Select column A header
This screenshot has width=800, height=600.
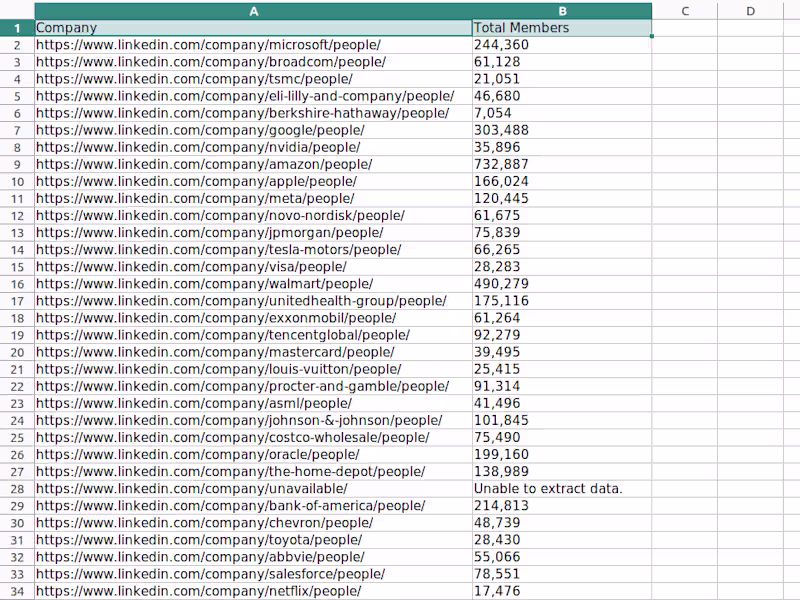(x=254, y=11)
